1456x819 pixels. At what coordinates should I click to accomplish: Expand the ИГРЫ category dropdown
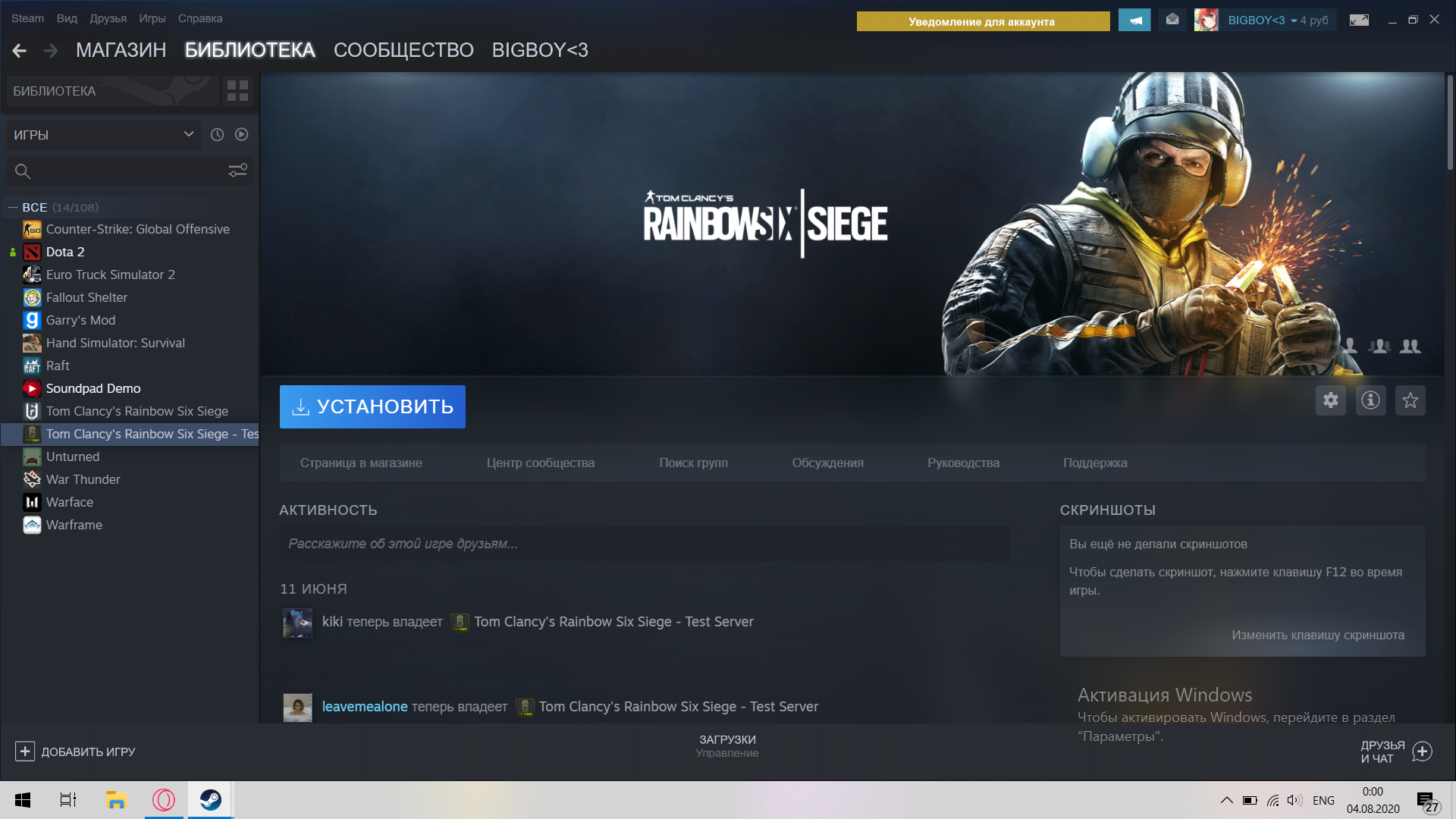click(104, 135)
